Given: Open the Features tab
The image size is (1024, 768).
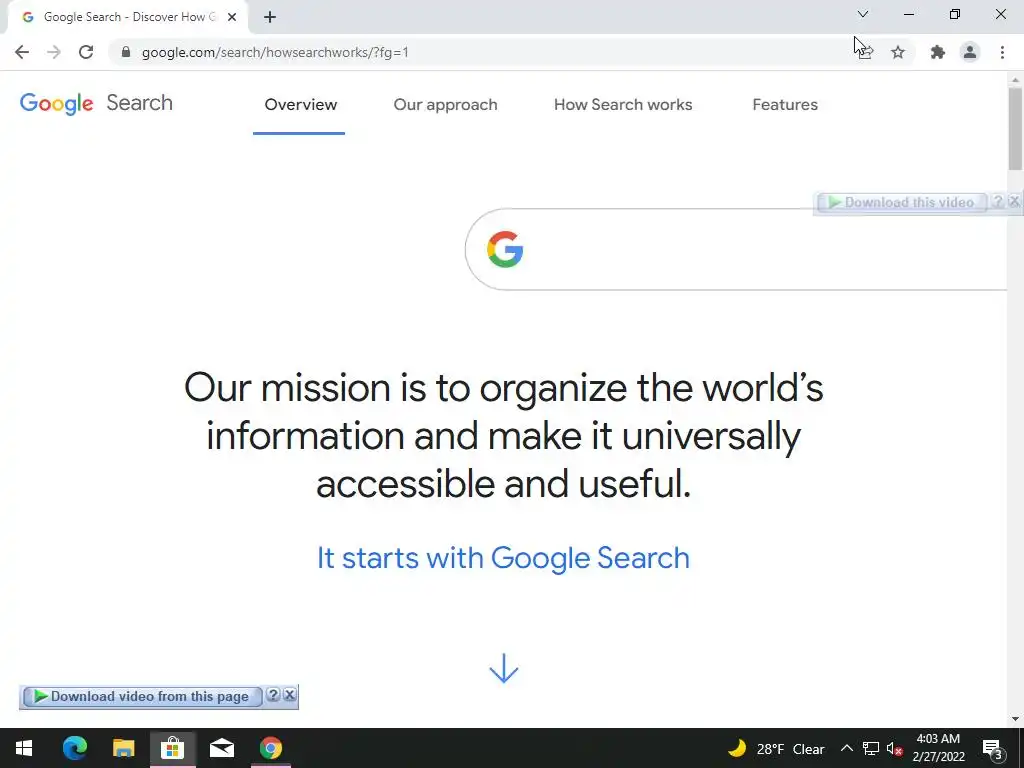Looking at the screenshot, I should tap(785, 104).
